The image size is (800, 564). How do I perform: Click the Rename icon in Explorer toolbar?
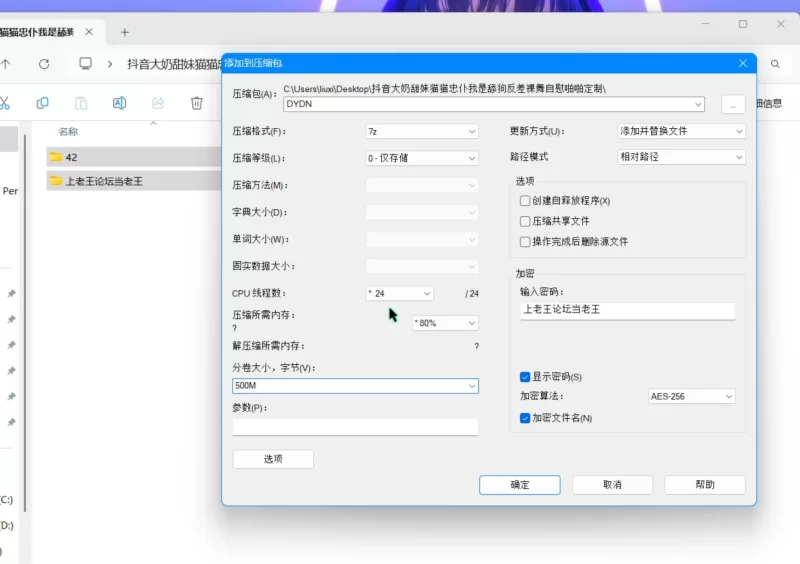[x=119, y=103]
